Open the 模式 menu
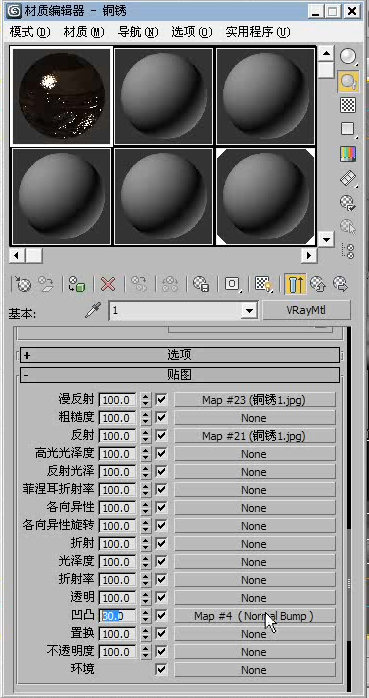Image resolution: width=369 pixels, height=698 pixels. coord(30,32)
